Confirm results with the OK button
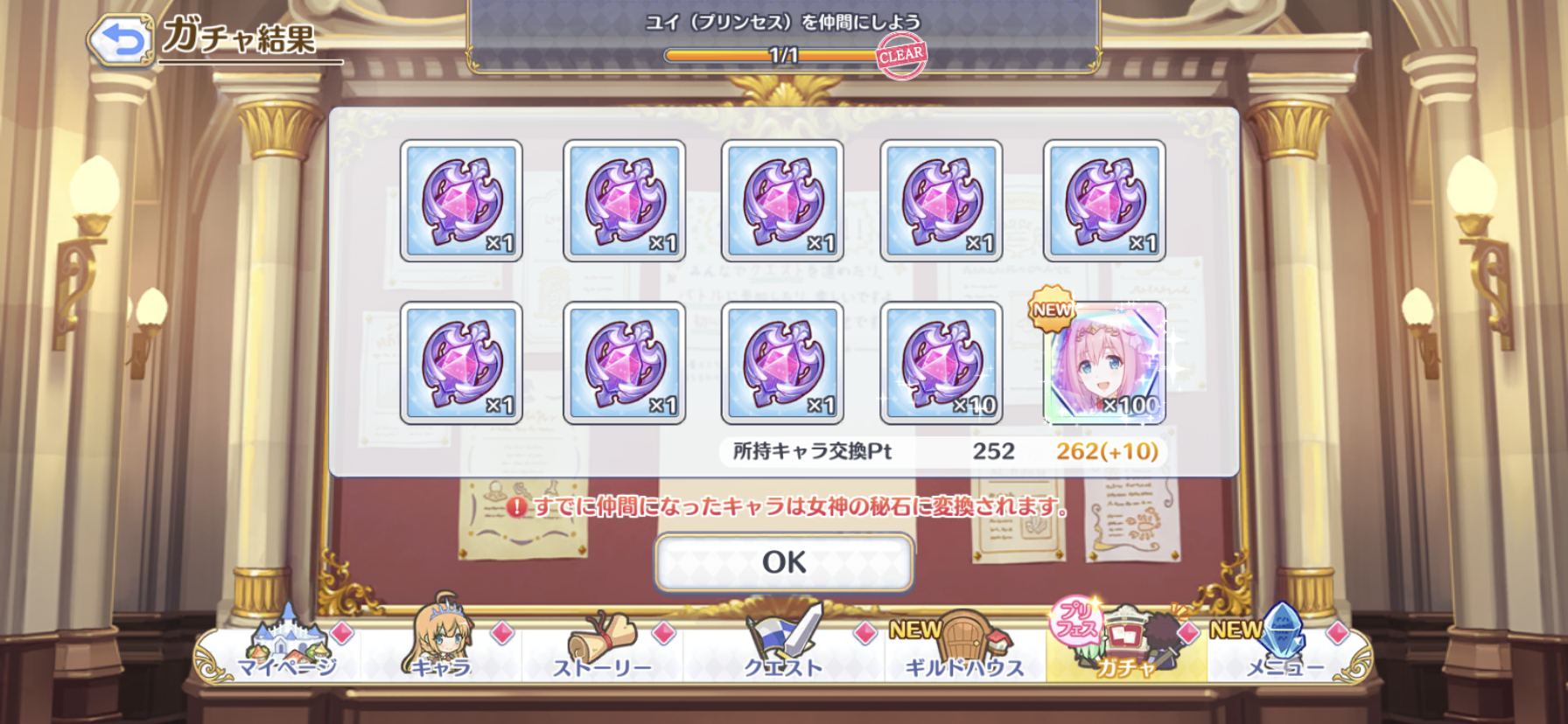 [x=784, y=562]
